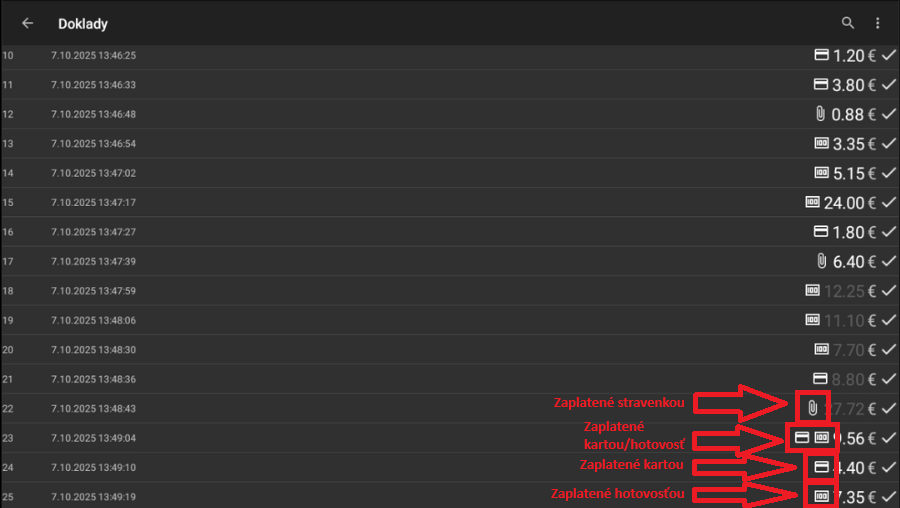Click the card icon on receipt 24
This screenshot has width=900, height=508.
tap(821, 466)
